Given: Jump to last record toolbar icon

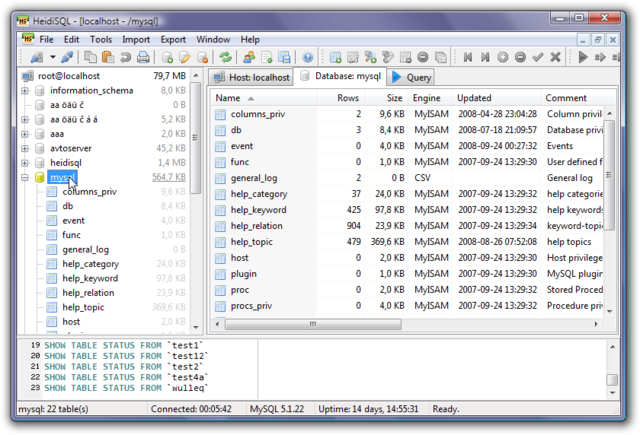Looking at the screenshot, I should coord(485,57).
